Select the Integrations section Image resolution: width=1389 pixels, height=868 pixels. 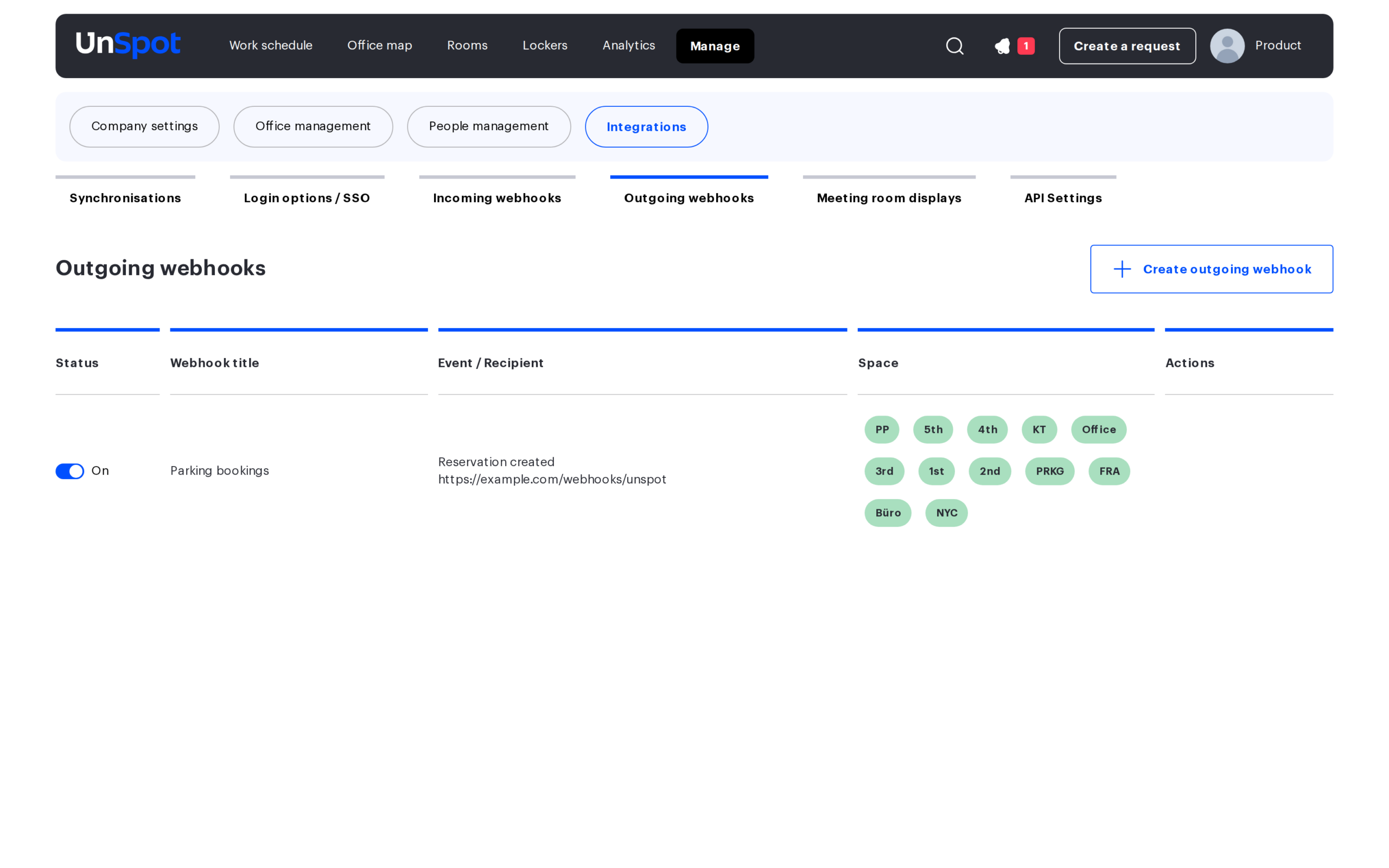(646, 126)
